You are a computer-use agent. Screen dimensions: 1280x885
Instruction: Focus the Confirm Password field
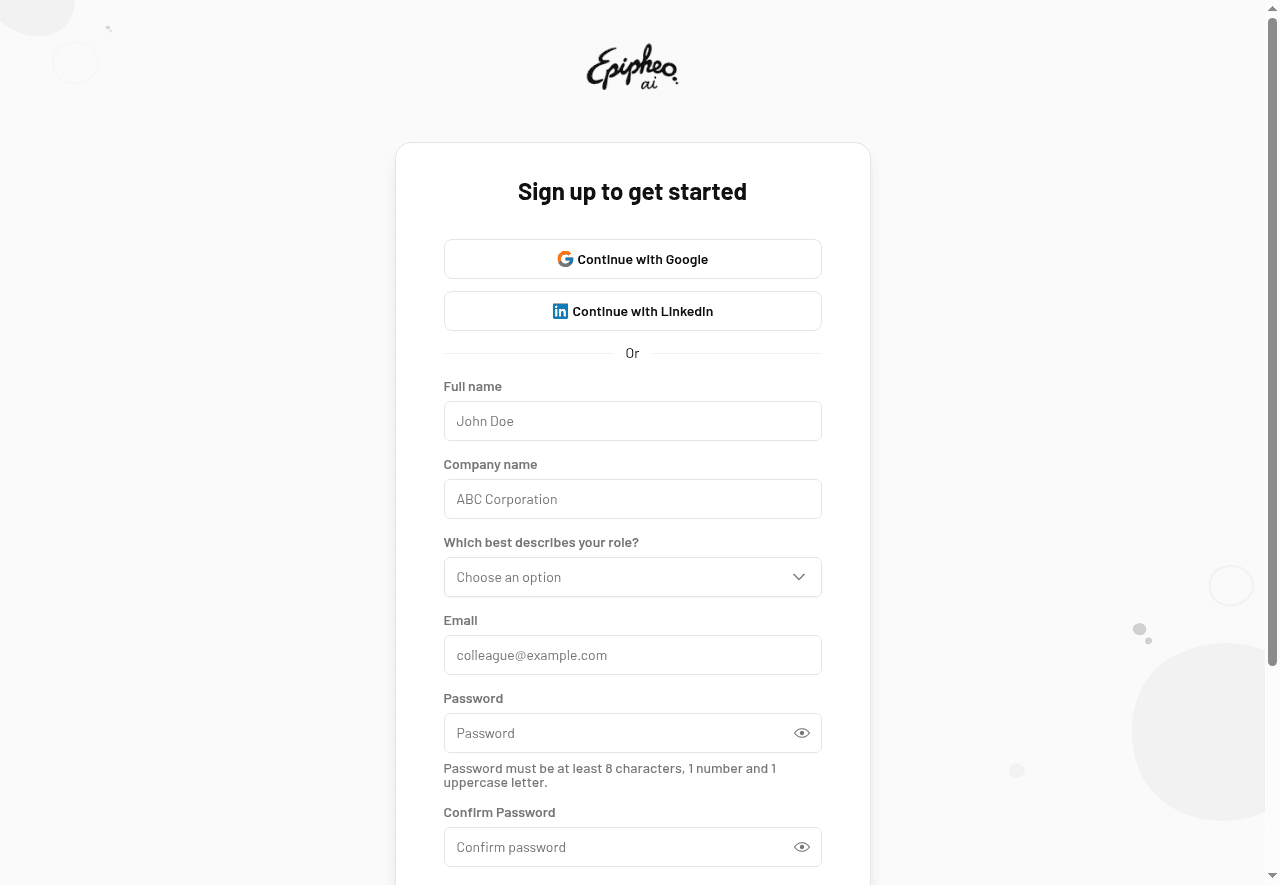[x=615, y=847]
